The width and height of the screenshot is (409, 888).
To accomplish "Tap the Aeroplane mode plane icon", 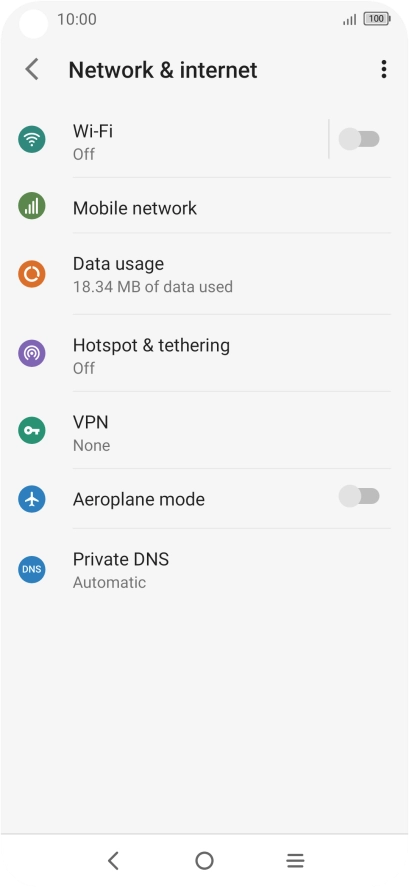I will 32,499.
